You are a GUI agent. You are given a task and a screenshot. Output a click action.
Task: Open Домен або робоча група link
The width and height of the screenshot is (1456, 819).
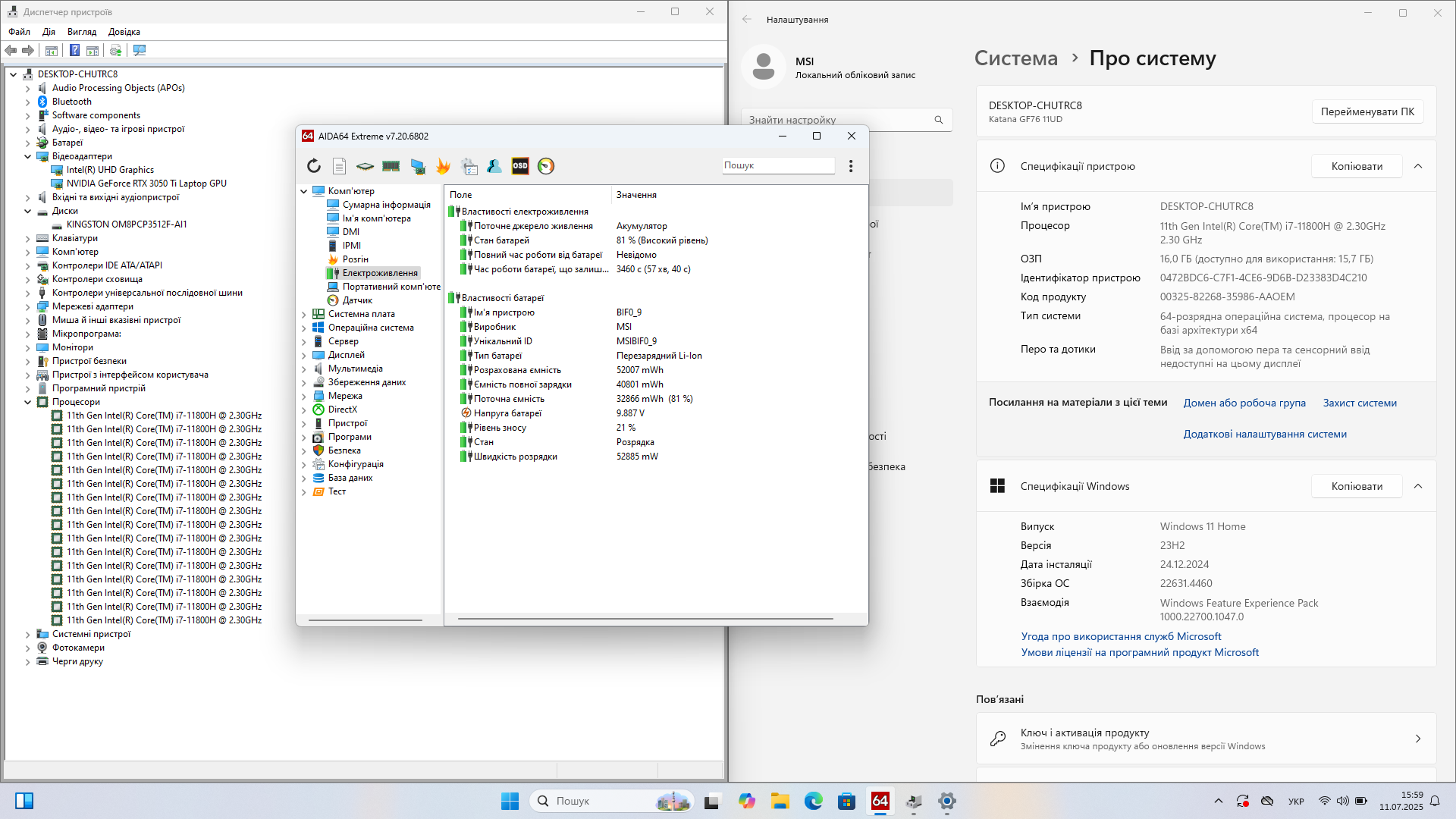pyautogui.click(x=1244, y=403)
